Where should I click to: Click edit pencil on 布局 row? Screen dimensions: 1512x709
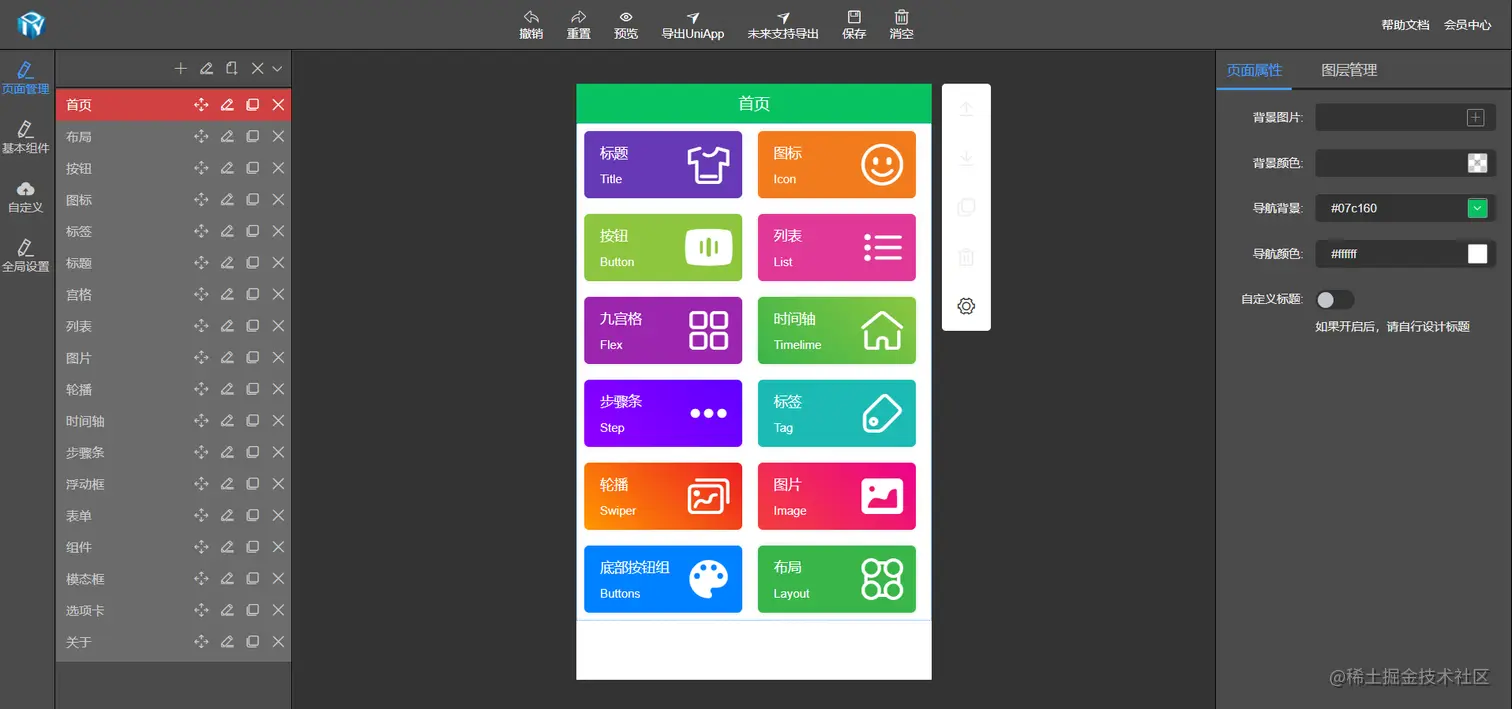(x=227, y=136)
